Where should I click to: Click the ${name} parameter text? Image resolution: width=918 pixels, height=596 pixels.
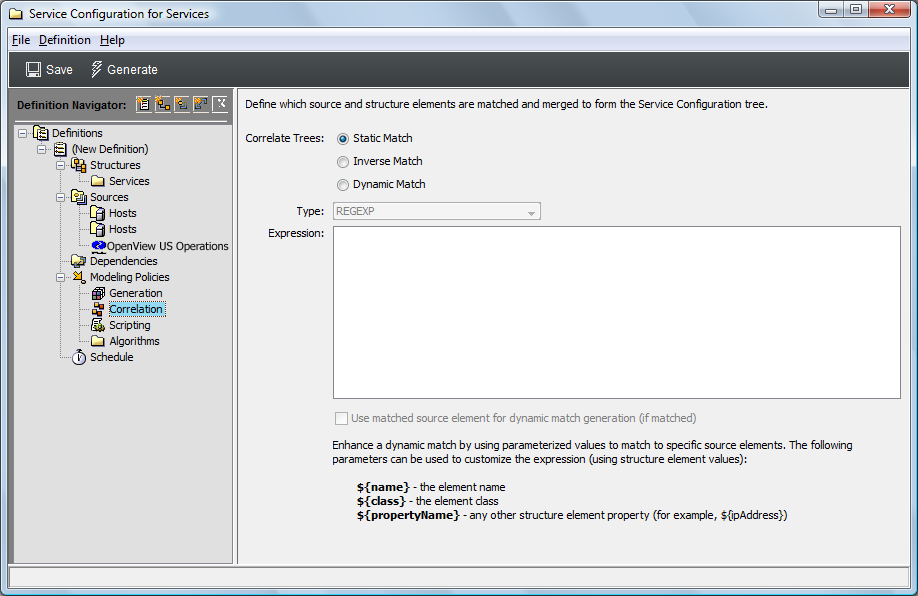click(x=383, y=487)
